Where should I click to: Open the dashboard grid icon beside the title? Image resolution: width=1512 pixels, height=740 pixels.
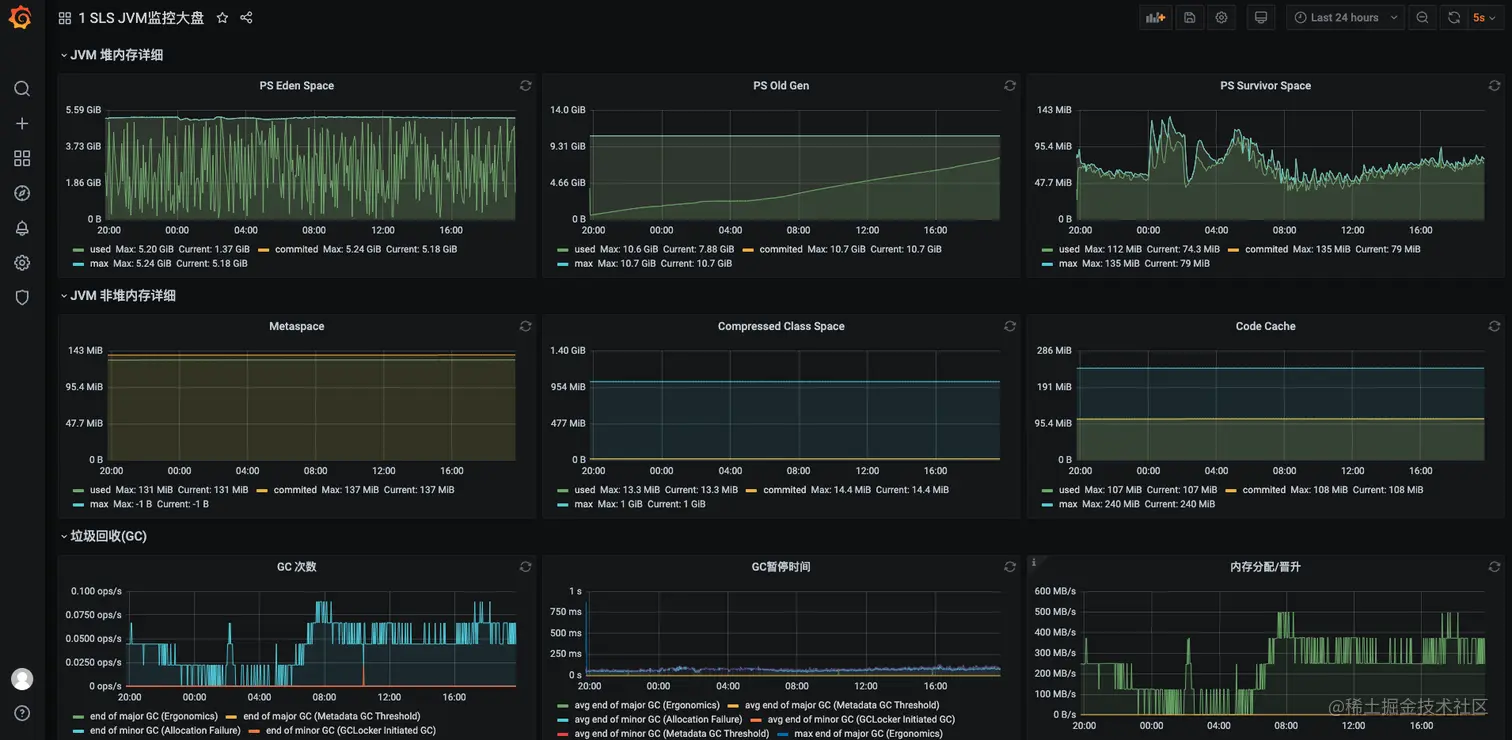65,18
